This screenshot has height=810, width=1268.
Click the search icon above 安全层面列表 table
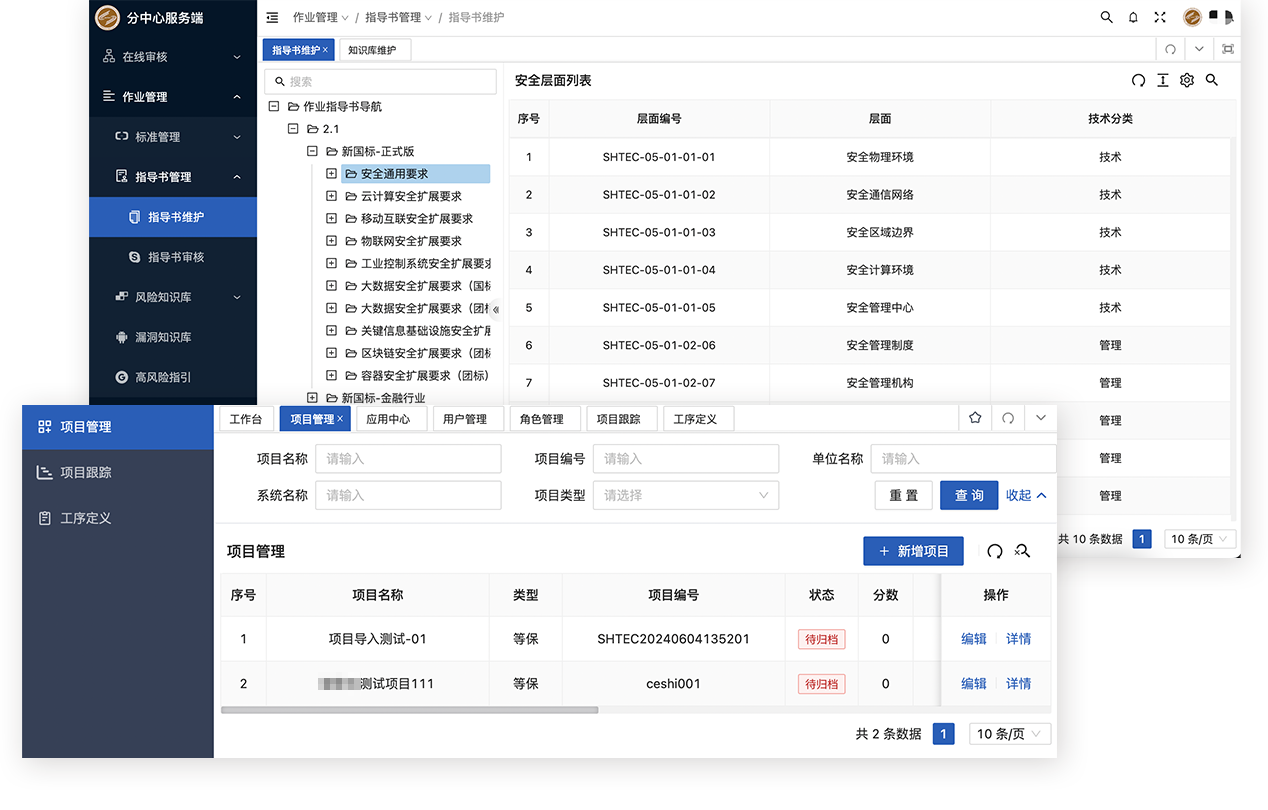tap(1212, 80)
